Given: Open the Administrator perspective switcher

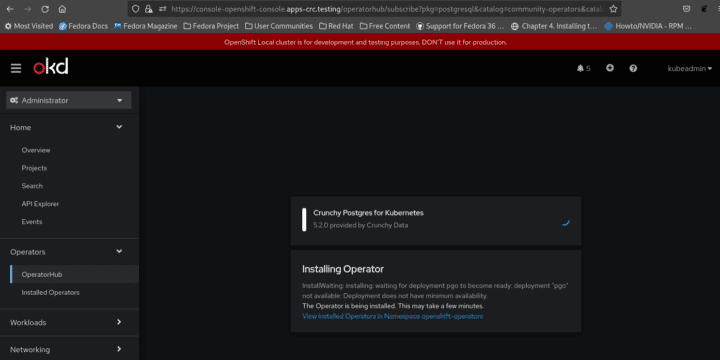Looking at the screenshot, I should (68, 100).
